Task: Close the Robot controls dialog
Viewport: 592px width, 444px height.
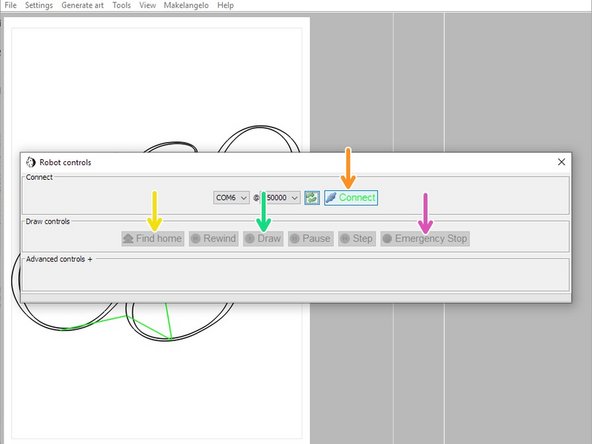Action: 561,162
